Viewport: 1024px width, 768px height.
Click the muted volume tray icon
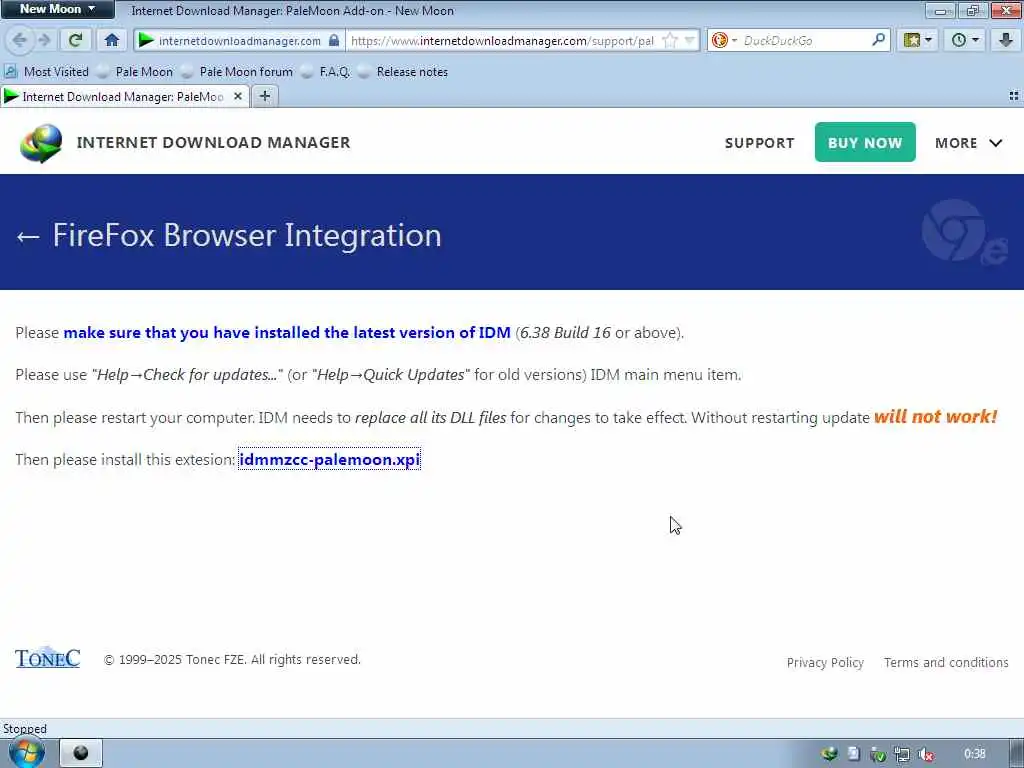click(925, 755)
